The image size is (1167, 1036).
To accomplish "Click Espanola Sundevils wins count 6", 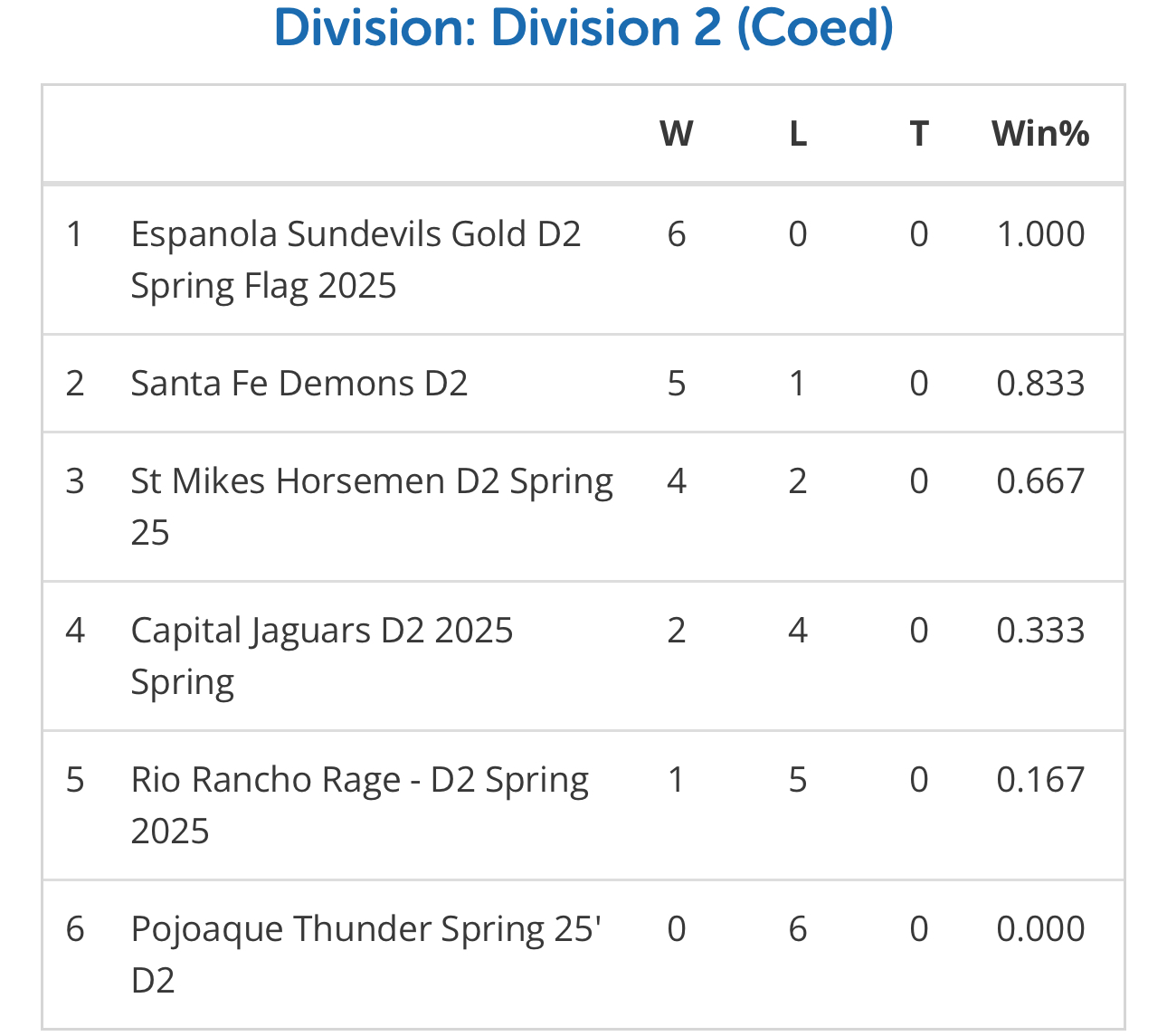I will click(677, 234).
